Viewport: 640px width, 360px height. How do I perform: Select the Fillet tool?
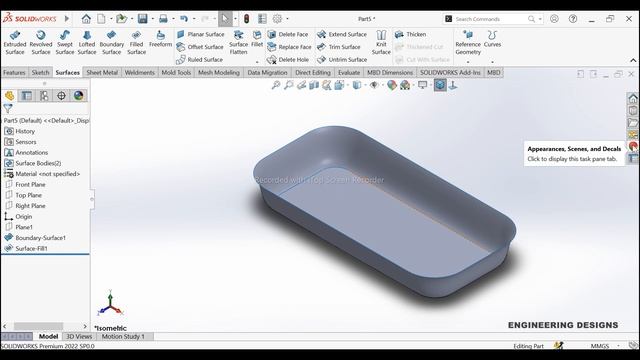(x=257, y=39)
